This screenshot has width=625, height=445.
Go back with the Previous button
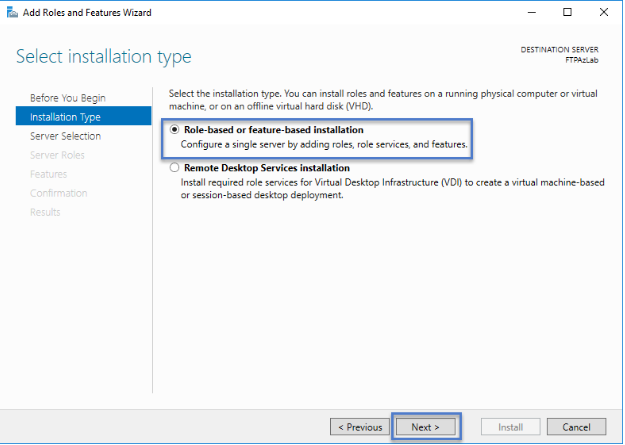pos(360,427)
